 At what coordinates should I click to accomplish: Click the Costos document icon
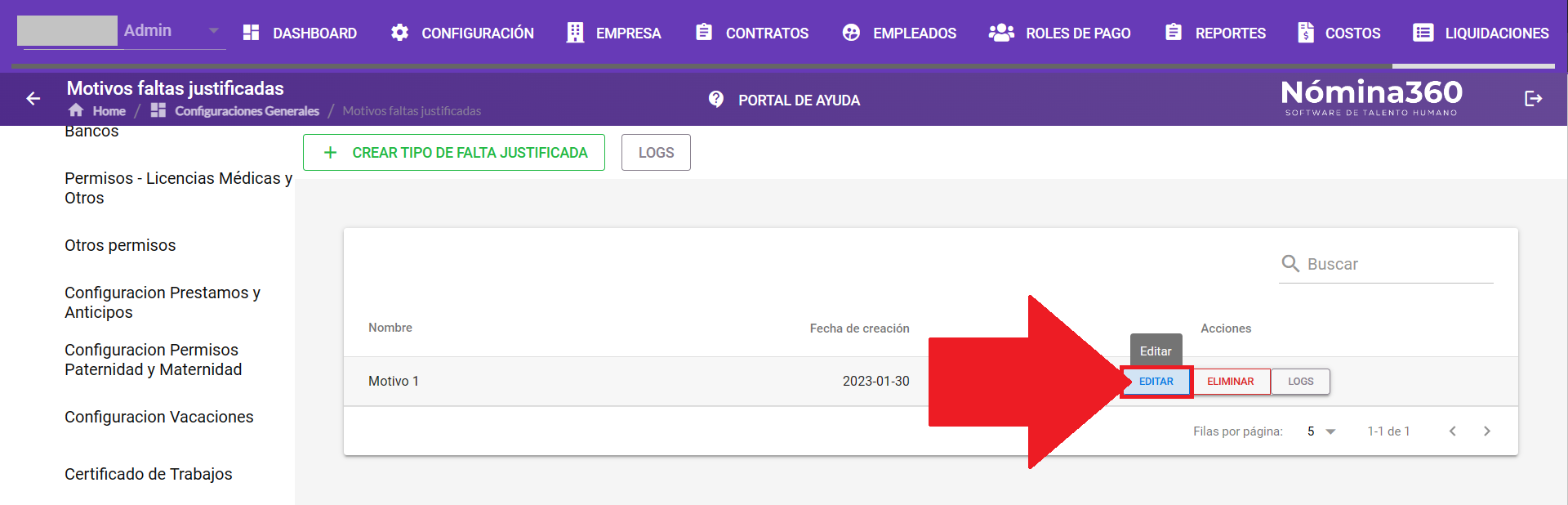click(x=1306, y=33)
